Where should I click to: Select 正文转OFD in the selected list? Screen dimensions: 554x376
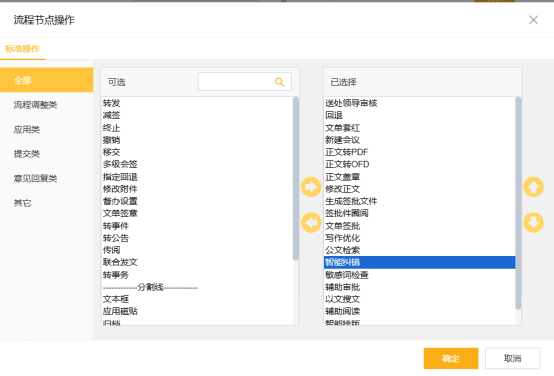[419, 164]
